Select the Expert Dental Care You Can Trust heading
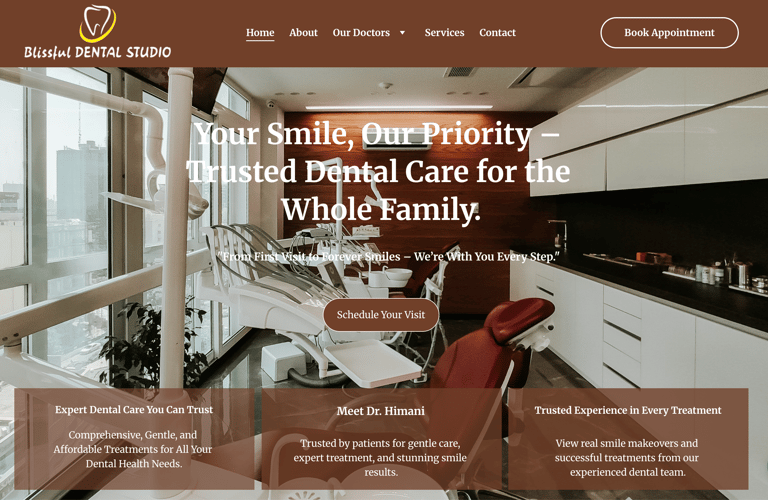Screen dimensions: 768x500 coord(134,410)
